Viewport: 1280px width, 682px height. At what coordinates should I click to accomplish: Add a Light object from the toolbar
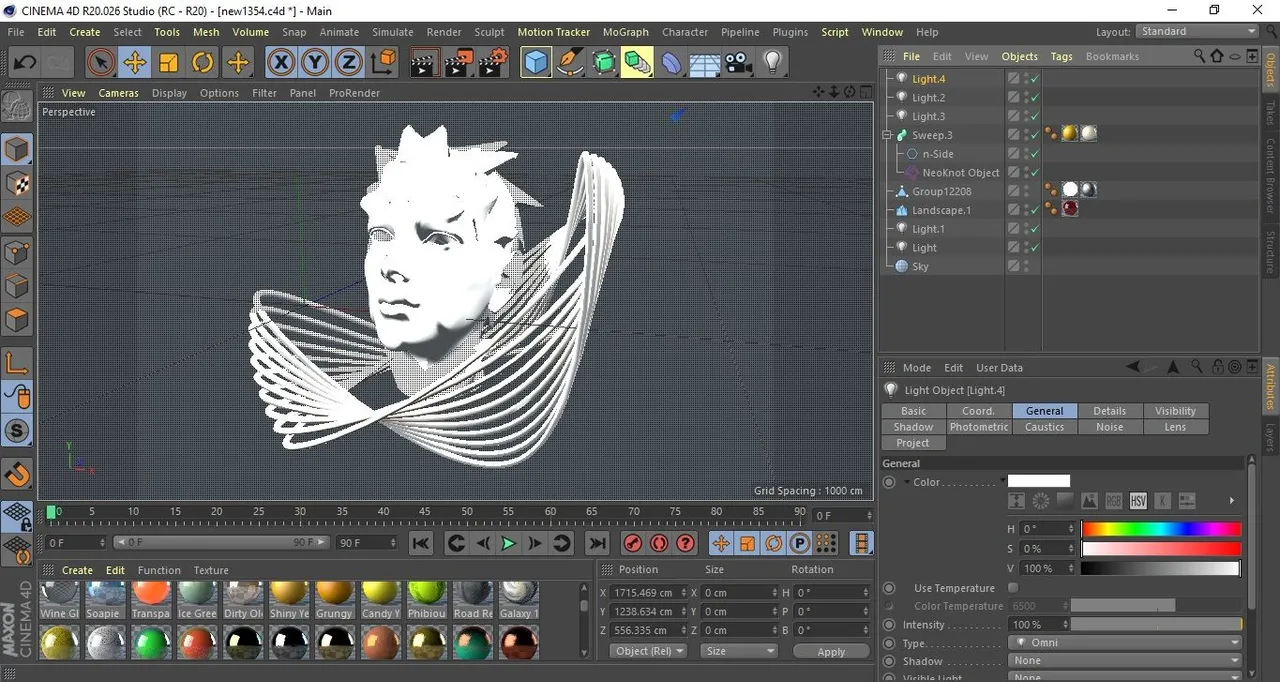point(772,63)
